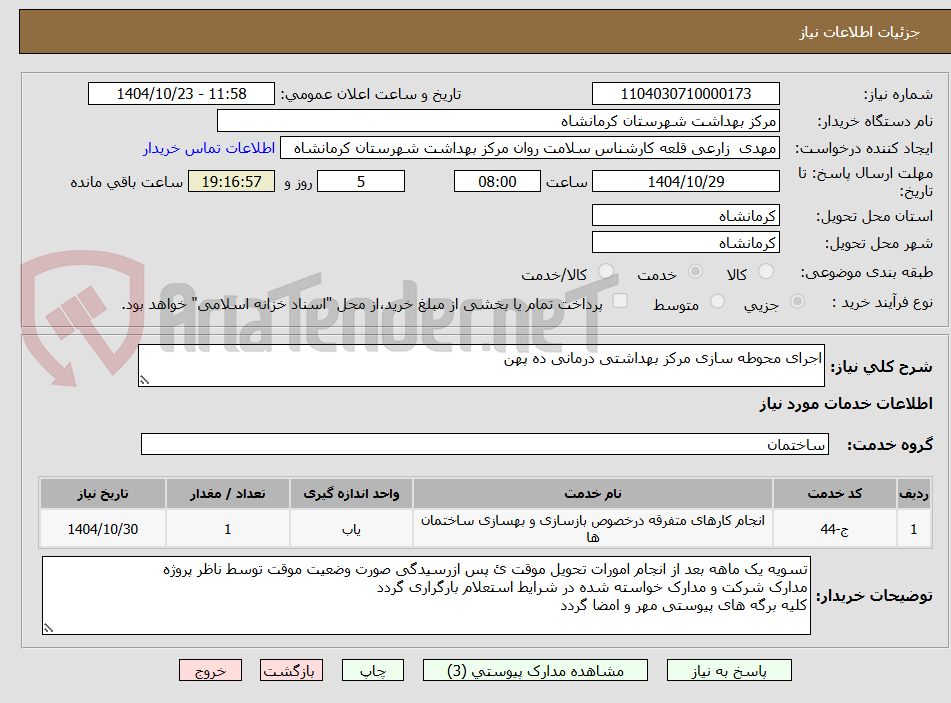Viewport: 951px width, 703px height.
Task: Select the کالا/خدمت radio button
Action: (x=605, y=272)
